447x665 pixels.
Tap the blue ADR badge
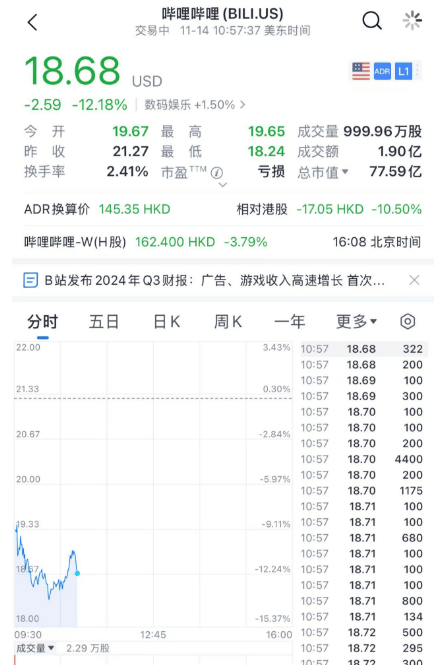pyautogui.click(x=382, y=71)
